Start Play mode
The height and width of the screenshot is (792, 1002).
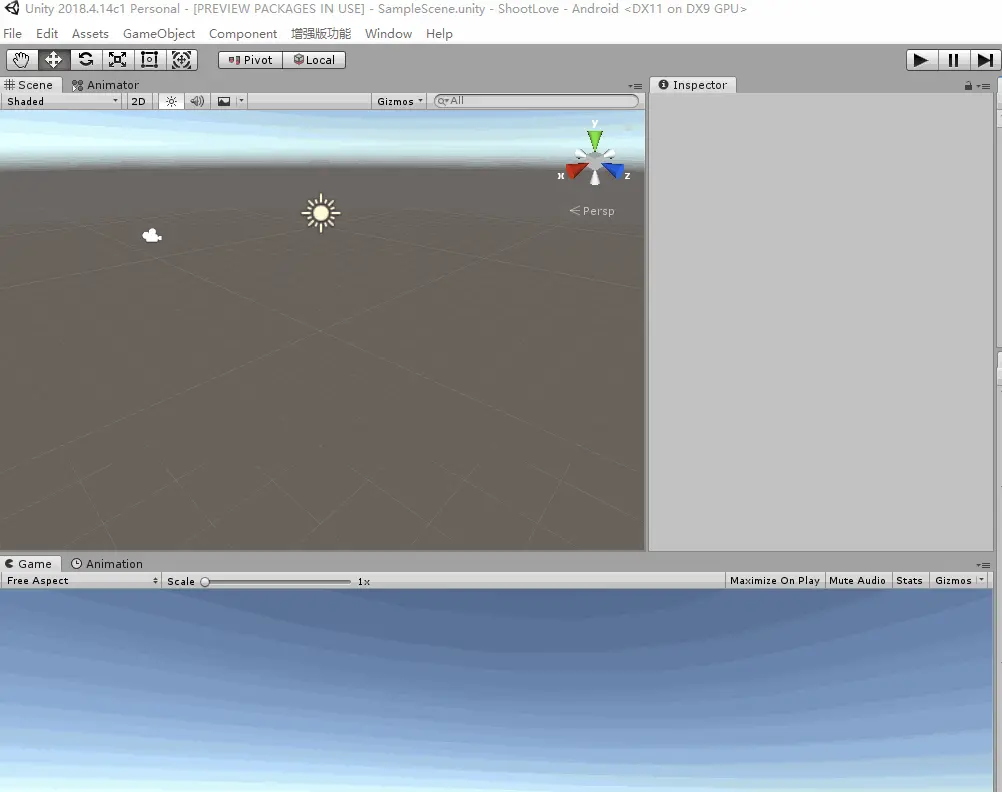click(x=921, y=59)
